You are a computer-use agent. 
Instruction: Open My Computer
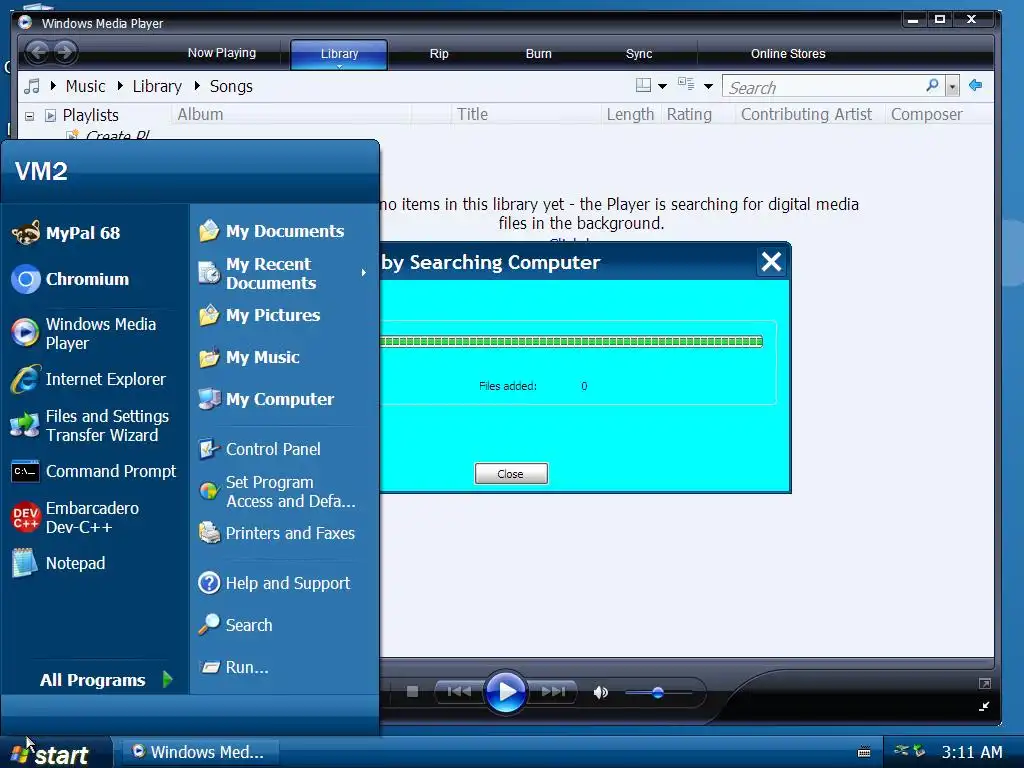point(282,399)
